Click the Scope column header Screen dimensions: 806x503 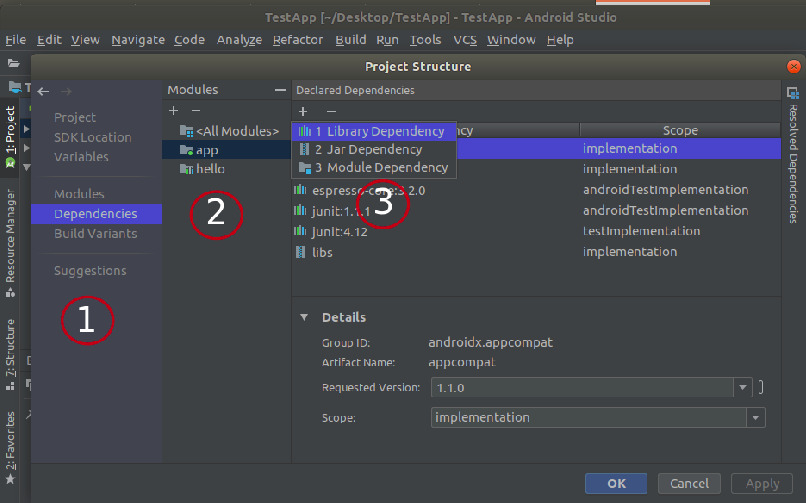(680, 131)
